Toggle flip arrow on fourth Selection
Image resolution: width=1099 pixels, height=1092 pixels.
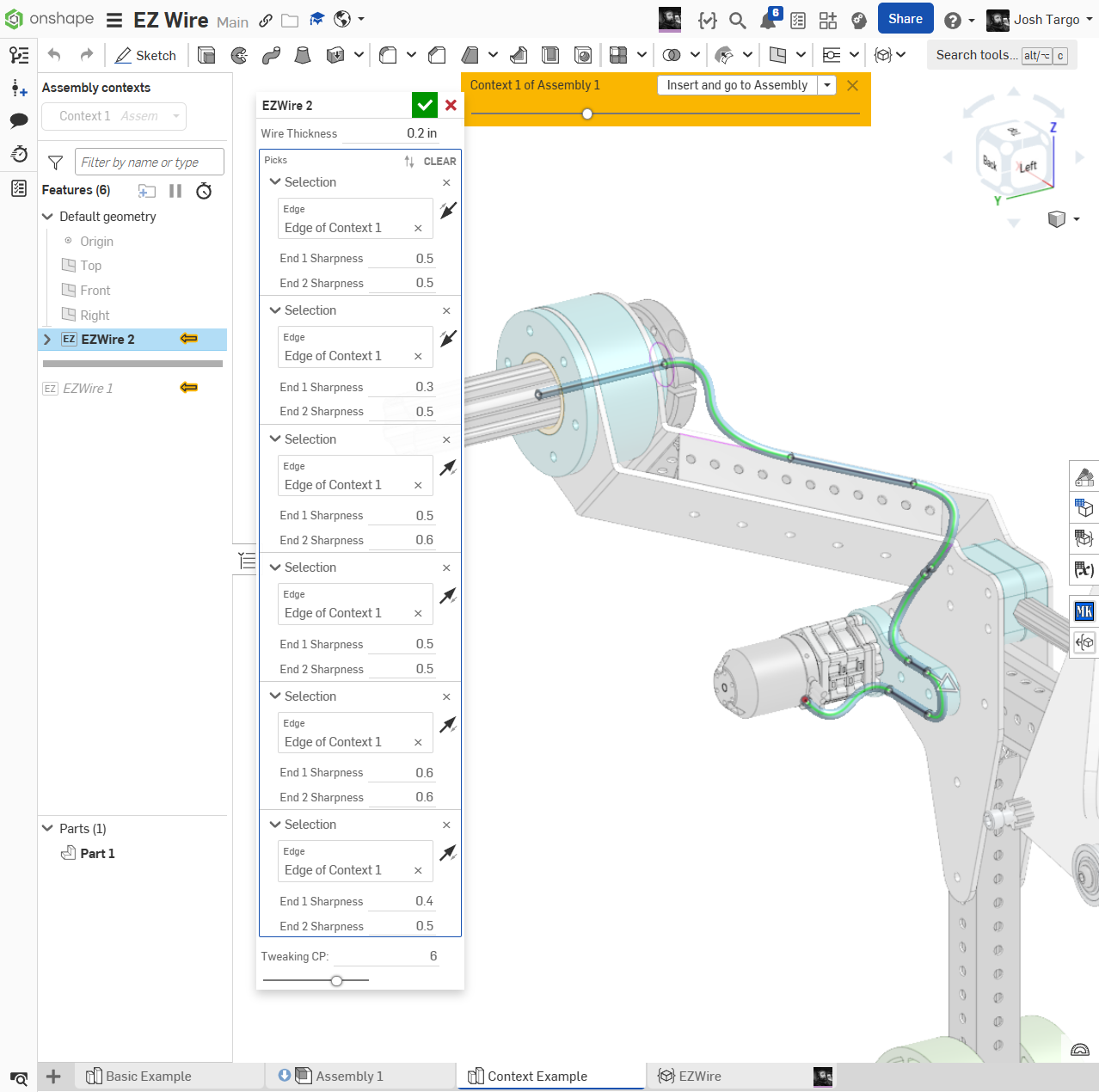tap(448, 596)
